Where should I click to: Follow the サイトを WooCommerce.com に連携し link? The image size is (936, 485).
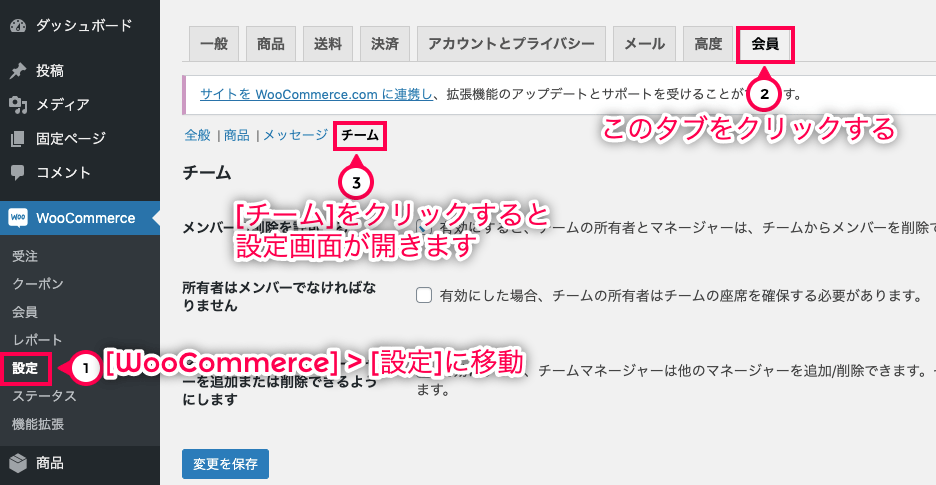pyautogui.click(x=316, y=94)
